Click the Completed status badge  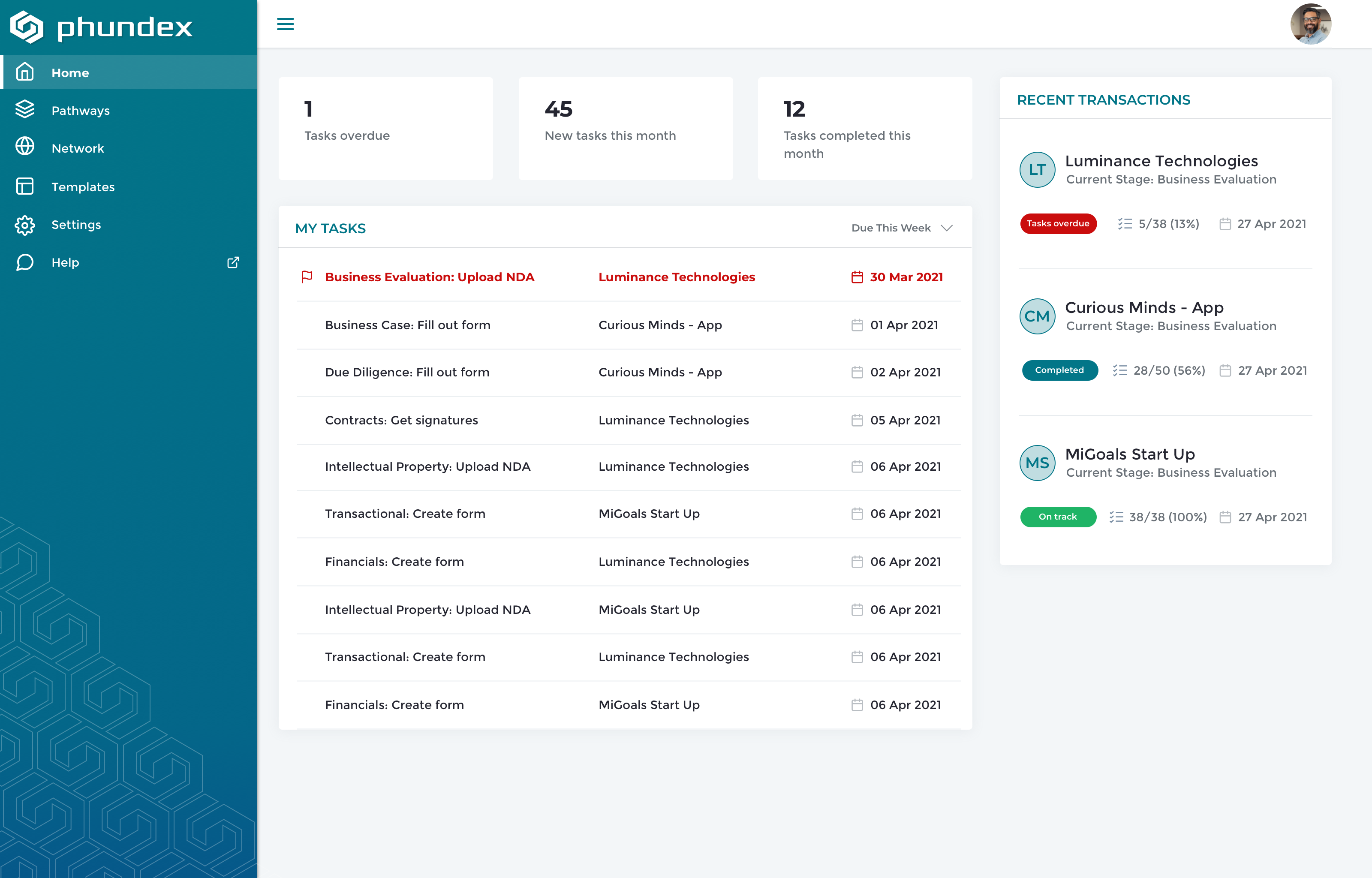(1059, 370)
